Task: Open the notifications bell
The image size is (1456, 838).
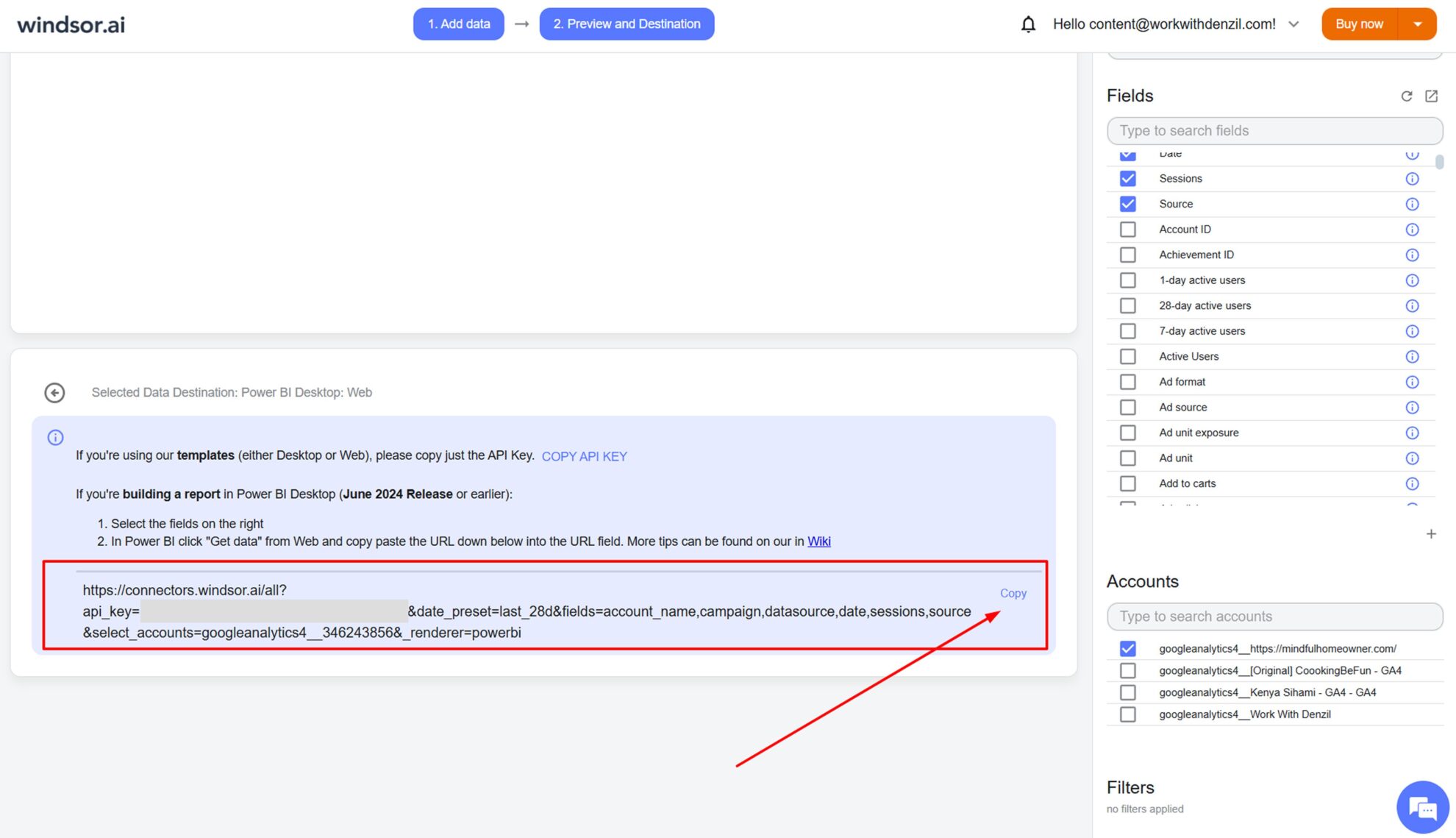Action: pyautogui.click(x=1028, y=24)
